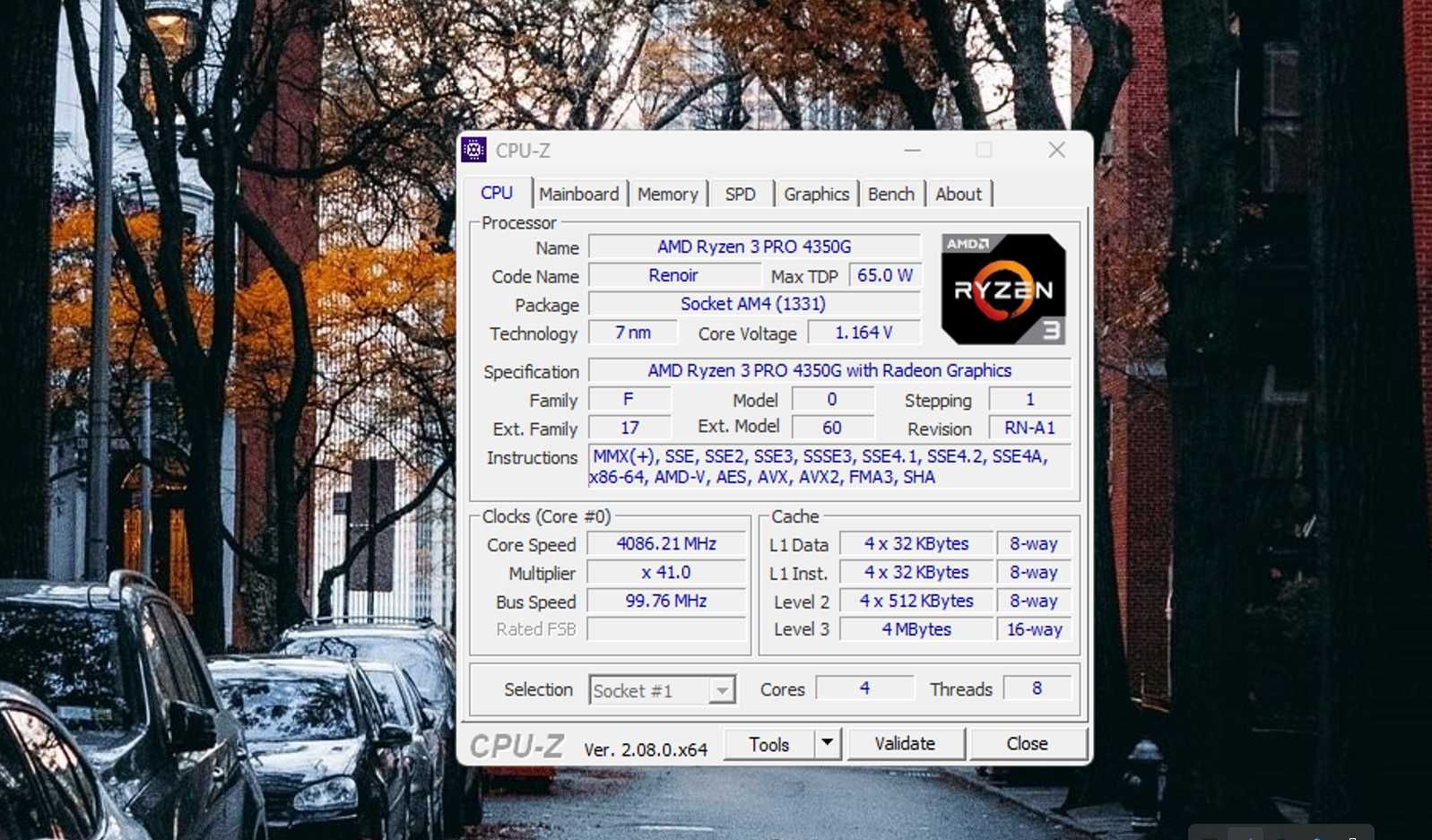Open the Bench tab
The width and height of the screenshot is (1432, 840).
click(x=891, y=194)
